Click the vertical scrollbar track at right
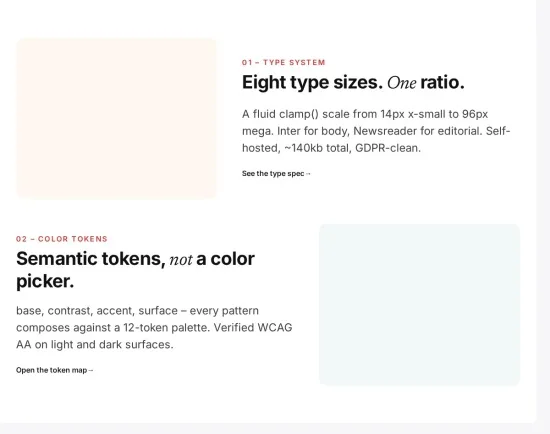The height and width of the screenshot is (434, 550). coord(543,211)
